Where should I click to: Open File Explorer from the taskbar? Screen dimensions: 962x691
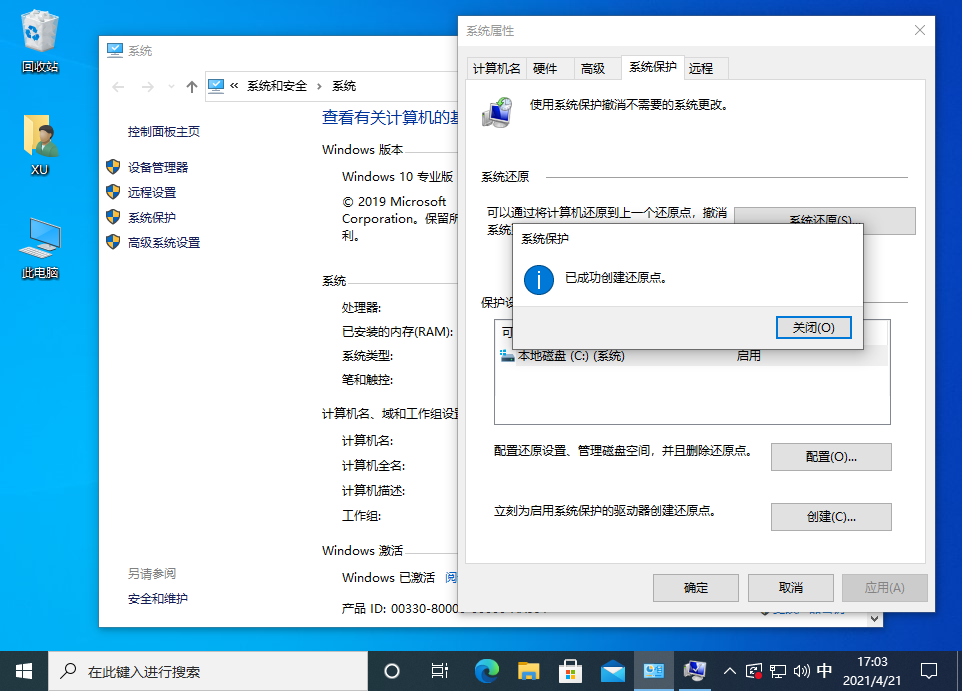click(x=528, y=671)
